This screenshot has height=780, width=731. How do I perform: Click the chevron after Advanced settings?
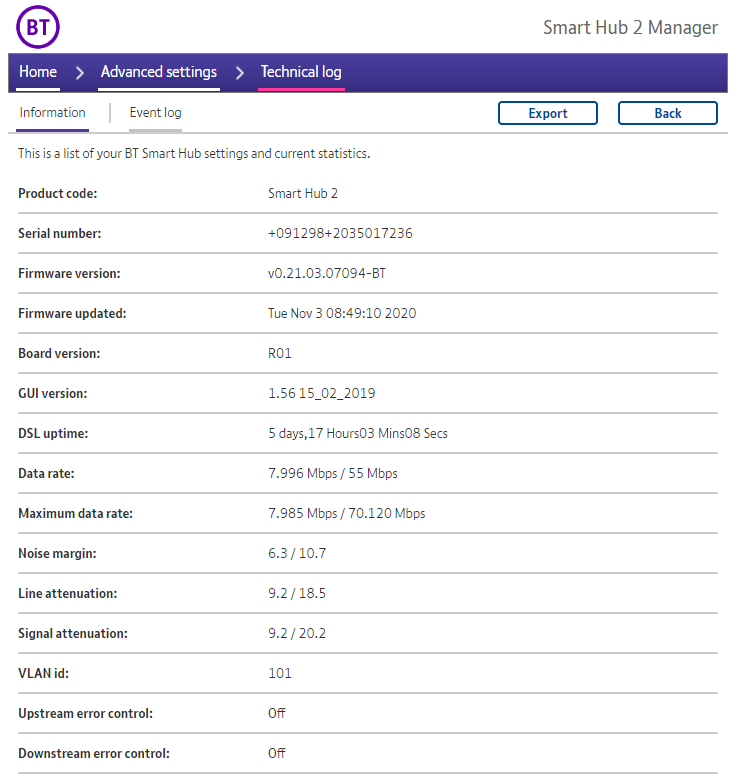pos(240,73)
